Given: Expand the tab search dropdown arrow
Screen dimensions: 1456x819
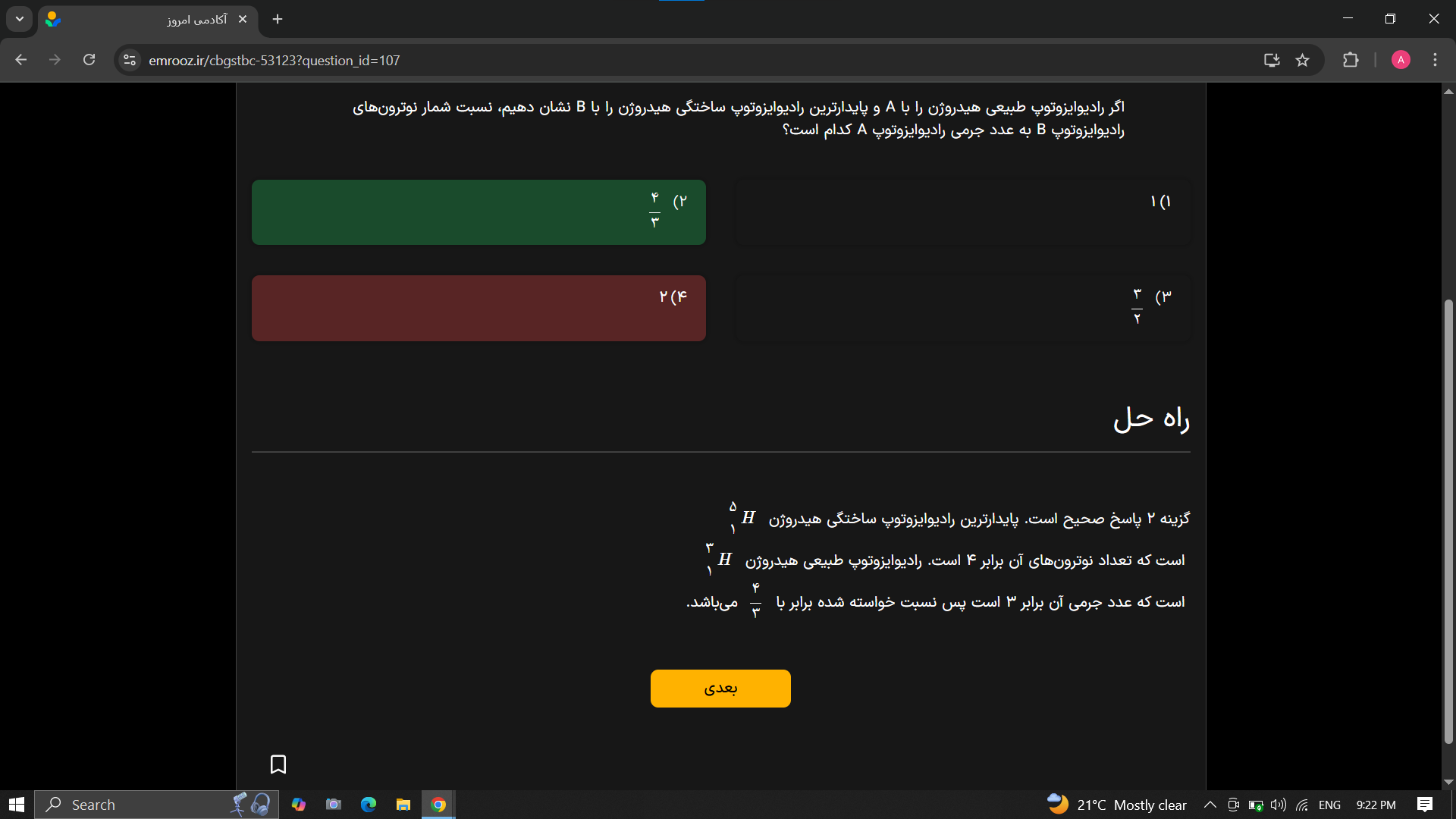Looking at the screenshot, I should point(20,19).
